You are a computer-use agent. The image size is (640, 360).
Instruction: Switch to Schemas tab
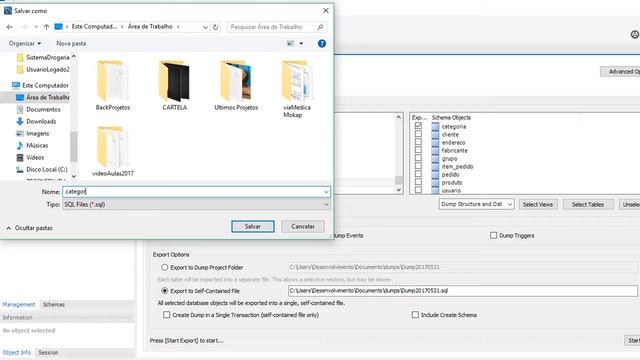[53, 304]
